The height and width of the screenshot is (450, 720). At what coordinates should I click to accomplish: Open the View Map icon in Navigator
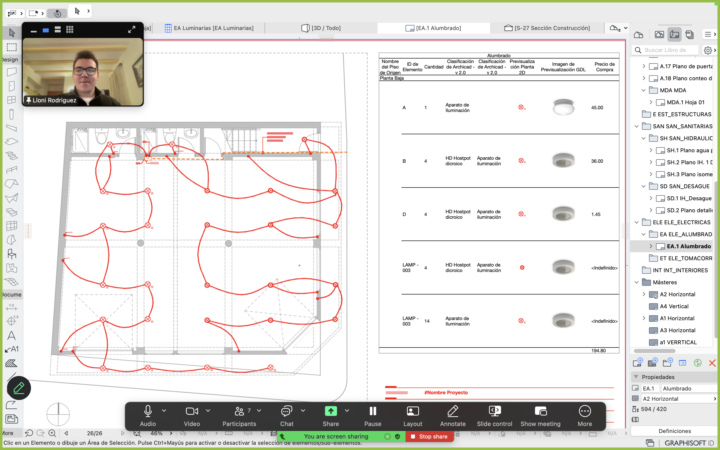pos(659,34)
